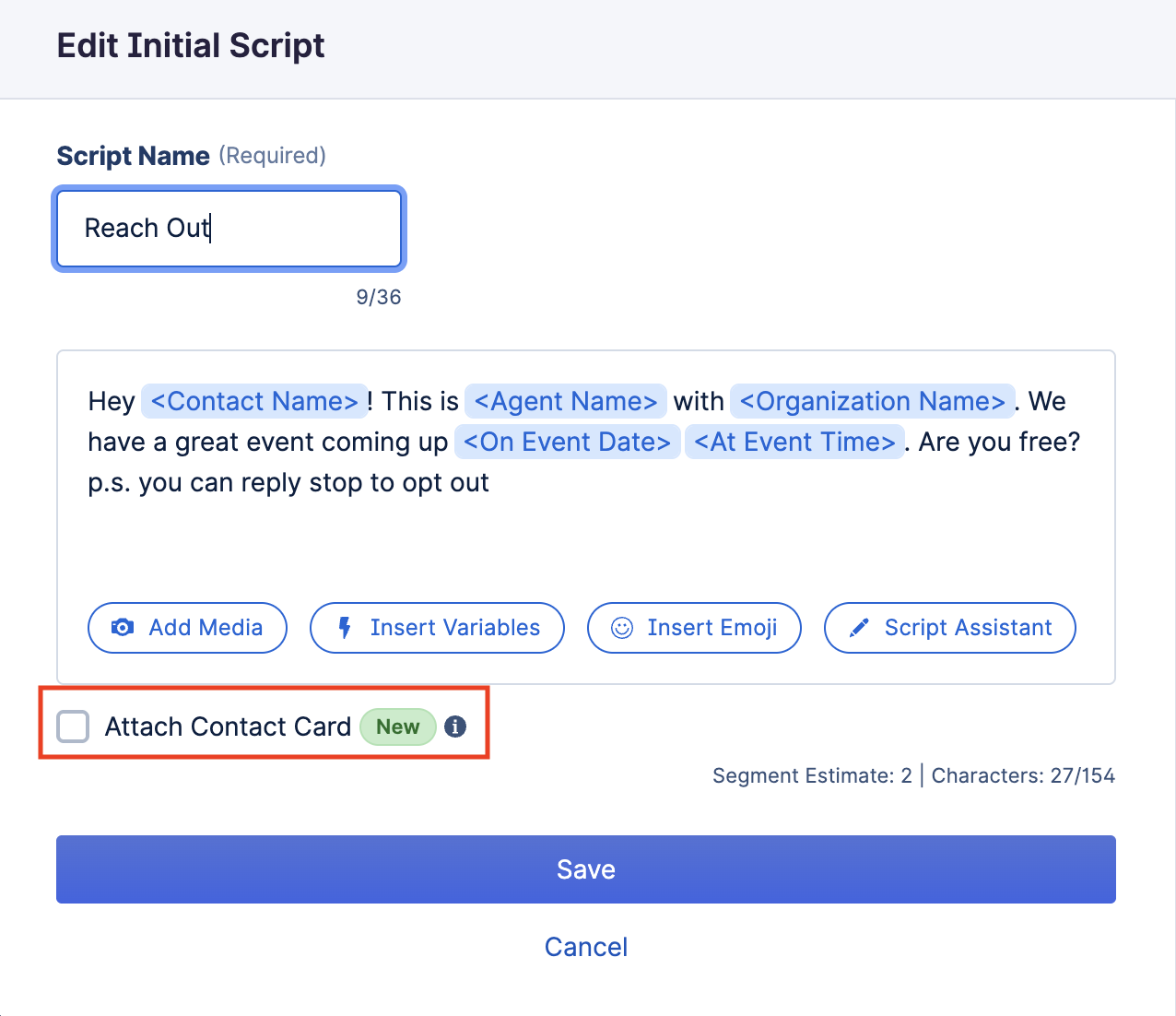This screenshot has height=1016, width=1176.
Task: Select the <Agent Name> variable chip
Action: coord(565,402)
